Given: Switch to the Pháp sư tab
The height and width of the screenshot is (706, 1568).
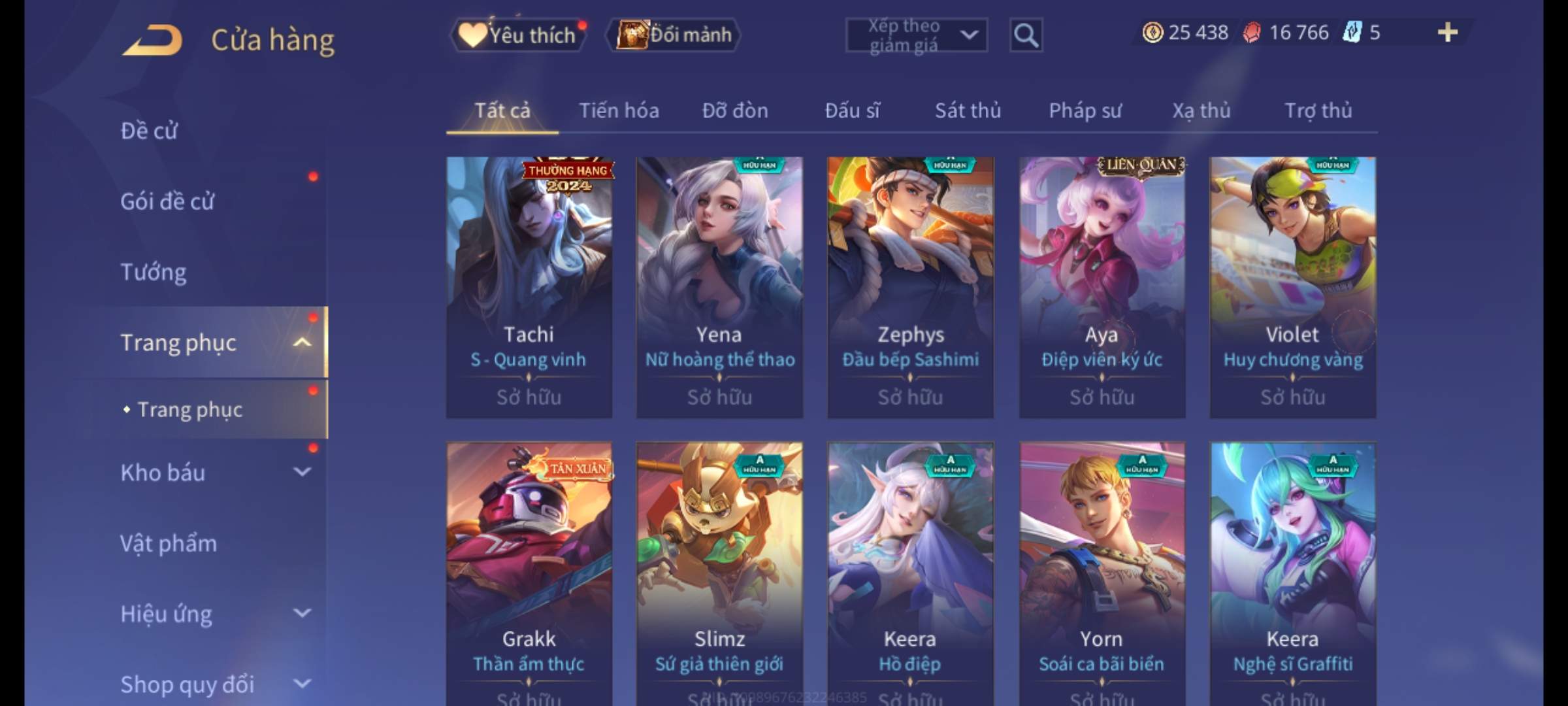Looking at the screenshot, I should tap(1085, 110).
